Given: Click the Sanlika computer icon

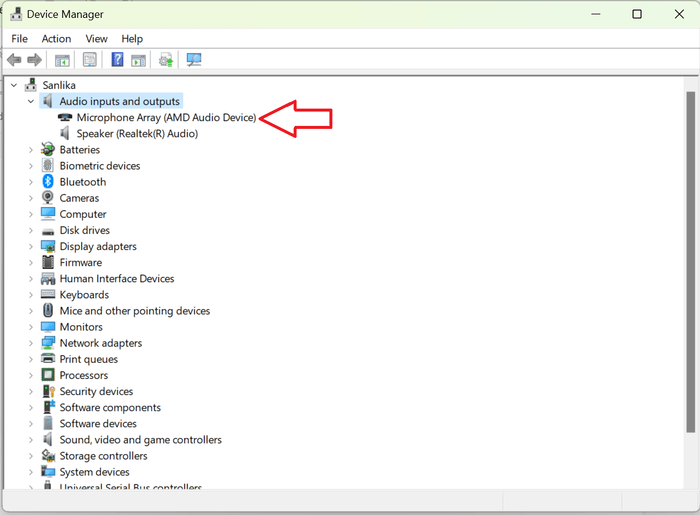Looking at the screenshot, I should pyautogui.click(x=31, y=85).
